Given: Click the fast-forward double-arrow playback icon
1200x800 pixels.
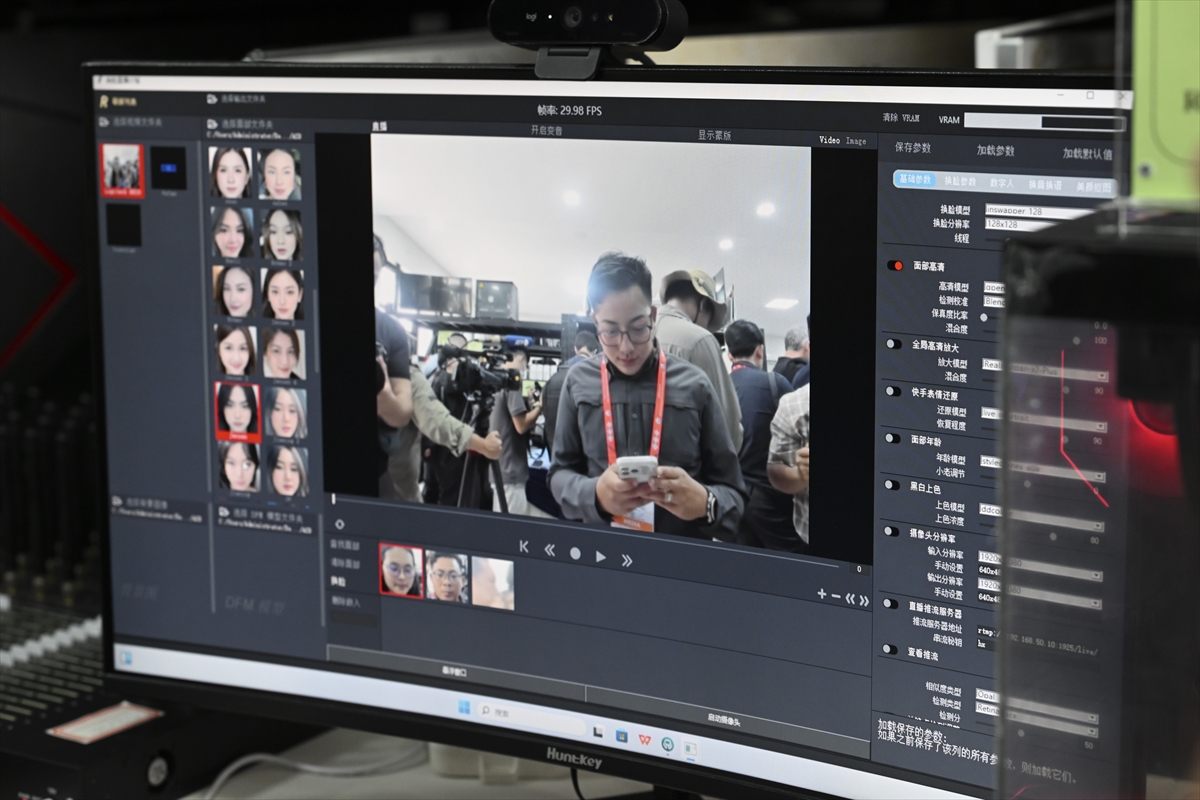Looking at the screenshot, I should (x=627, y=560).
